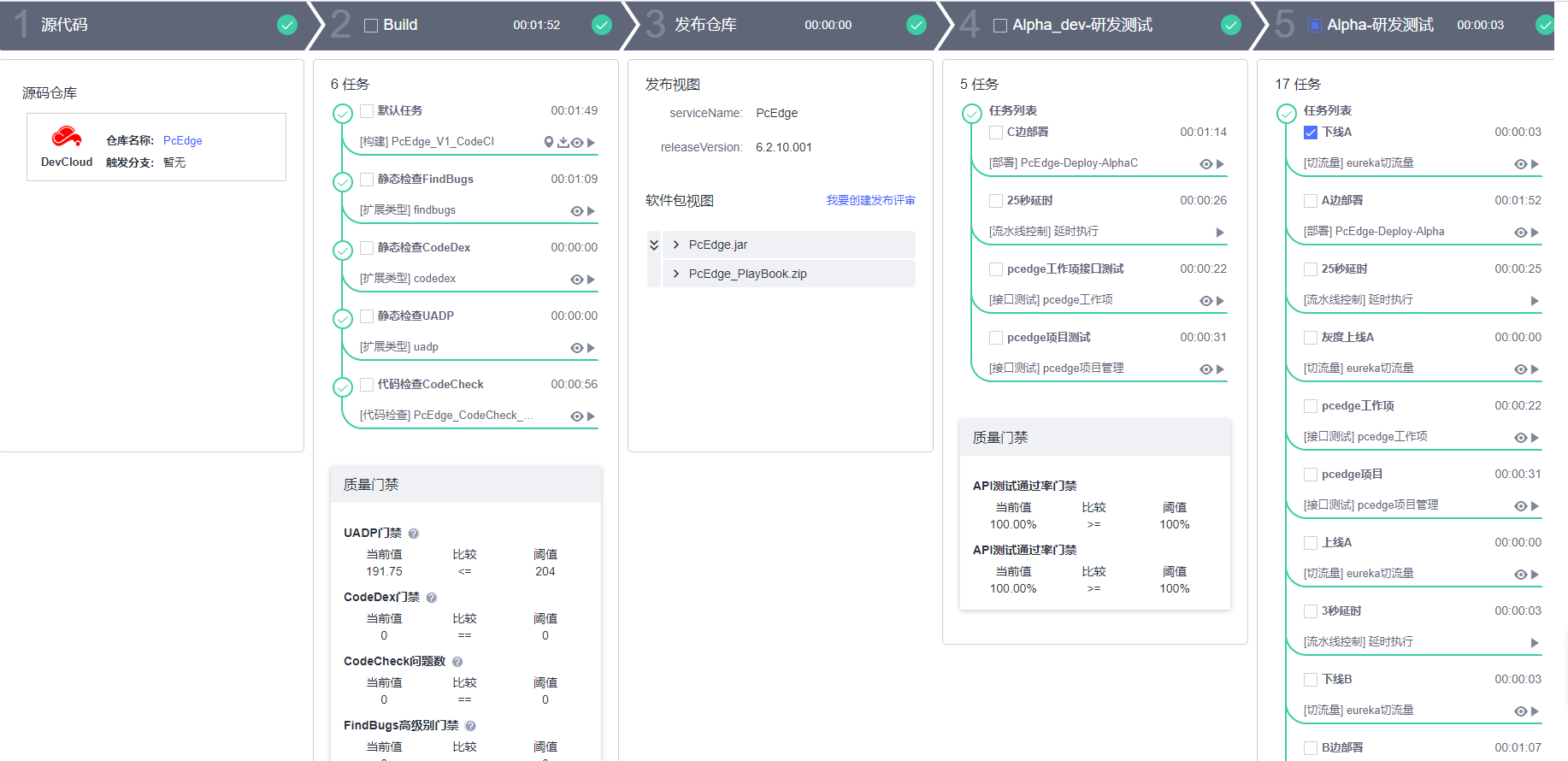The image size is (1568, 761).
Task: View the PcEdge-Deploy-AlphaC task with eye icon
Action: coord(1205,164)
